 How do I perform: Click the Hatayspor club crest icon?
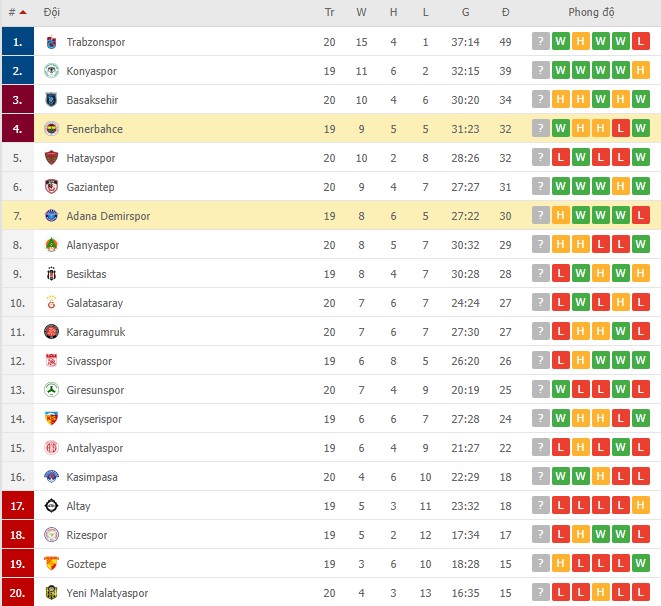click(x=52, y=158)
